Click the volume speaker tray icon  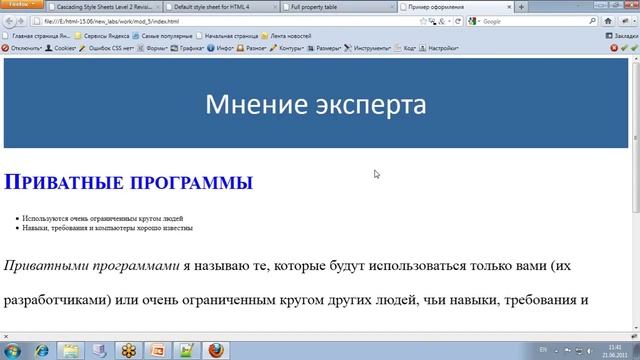pyautogui.click(x=590, y=351)
